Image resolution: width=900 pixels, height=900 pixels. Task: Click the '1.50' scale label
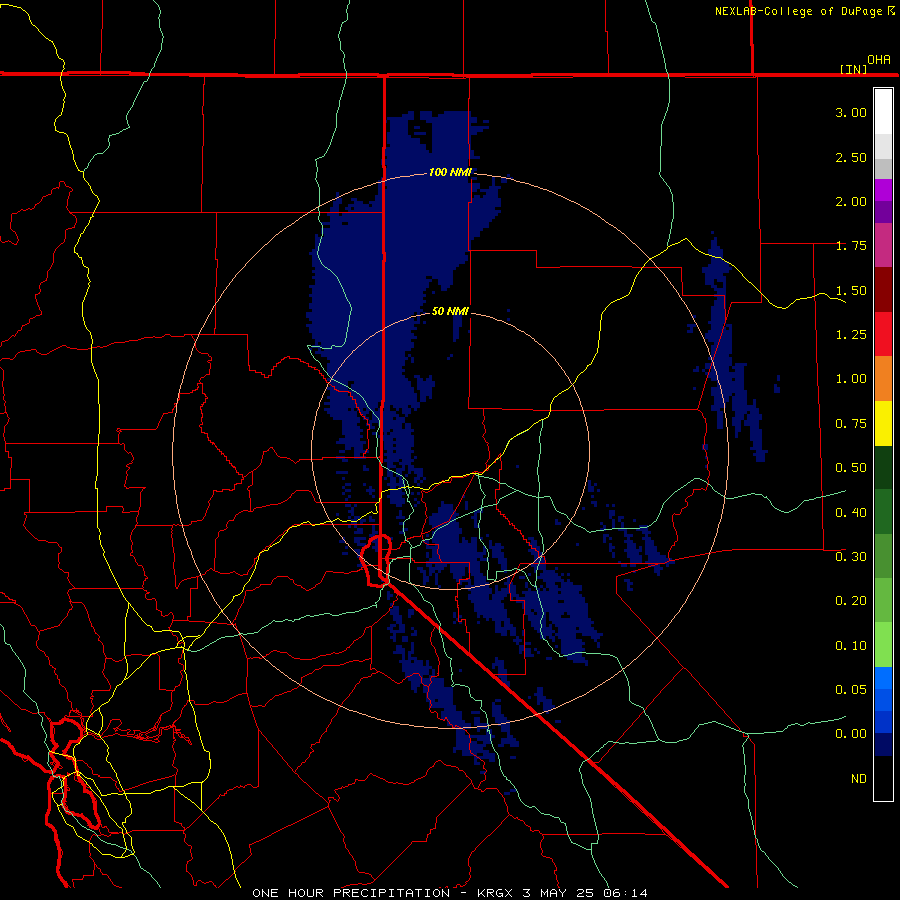[851, 290]
